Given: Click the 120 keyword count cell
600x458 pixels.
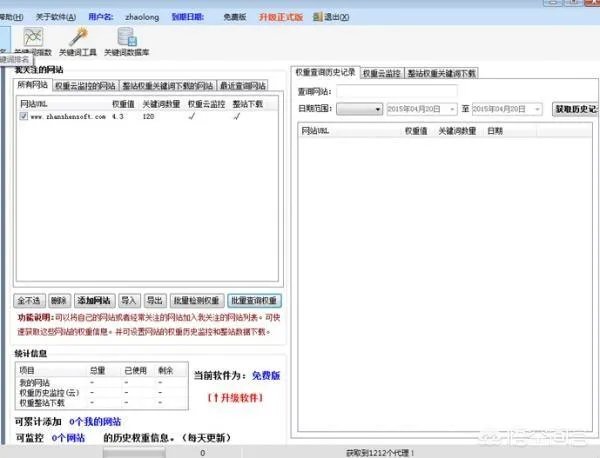Looking at the screenshot, I should click(148, 117).
